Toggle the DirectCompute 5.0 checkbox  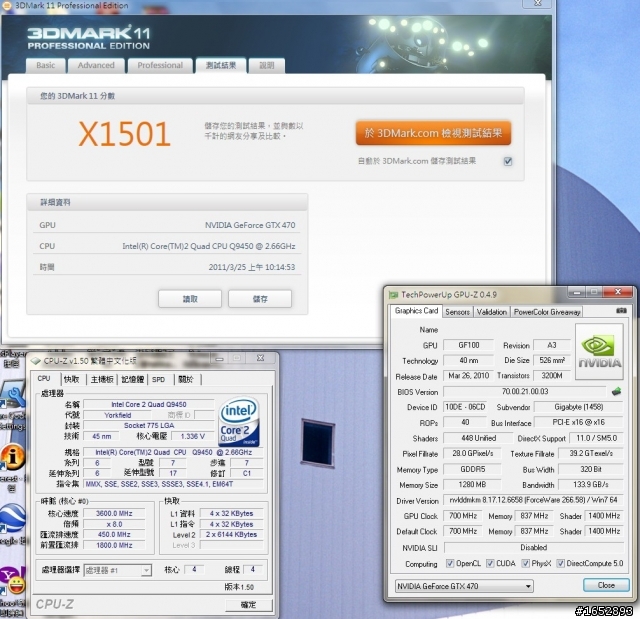(x=560, y=564)
